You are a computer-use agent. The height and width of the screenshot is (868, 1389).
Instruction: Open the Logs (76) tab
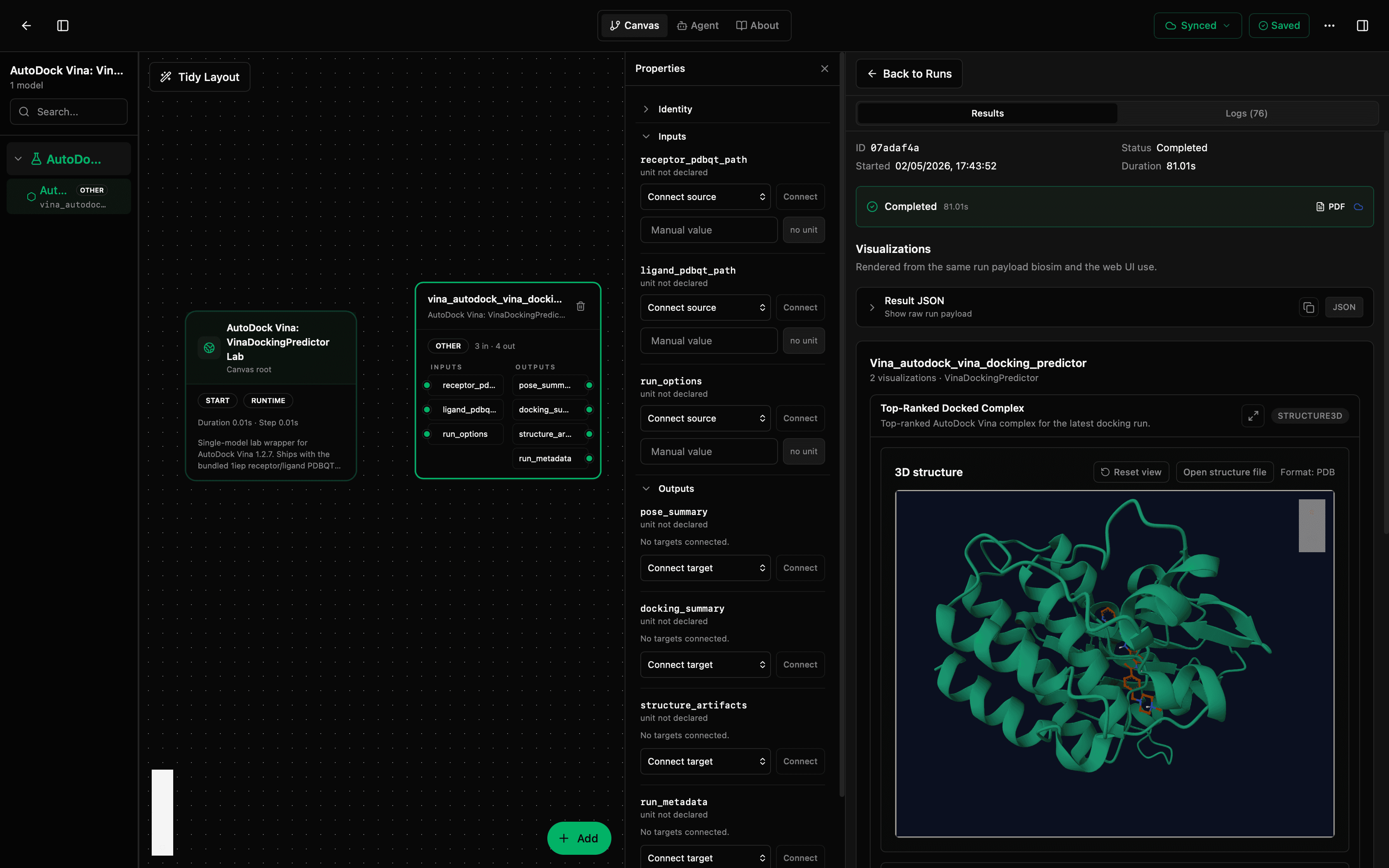[x=1246, y=113]
